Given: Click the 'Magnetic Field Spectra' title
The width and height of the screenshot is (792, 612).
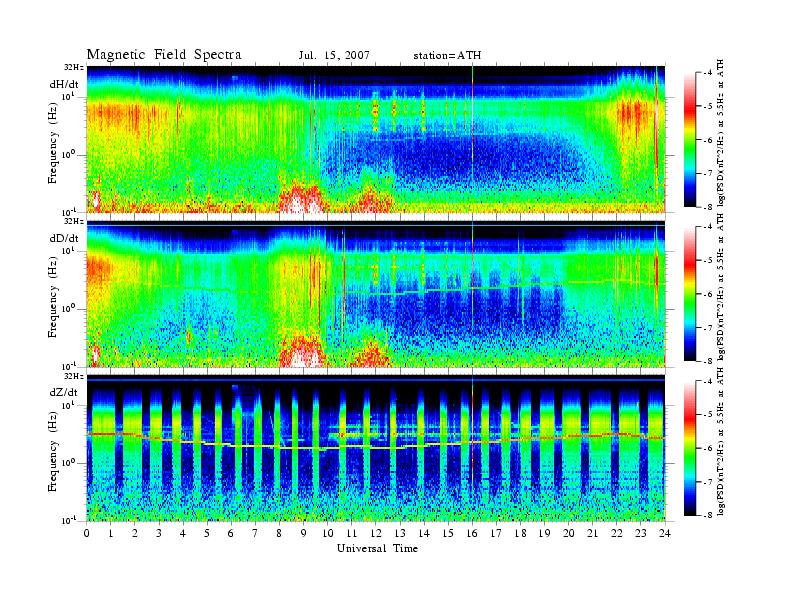Looking at the screenshot, I should click(x=164, y=55).
